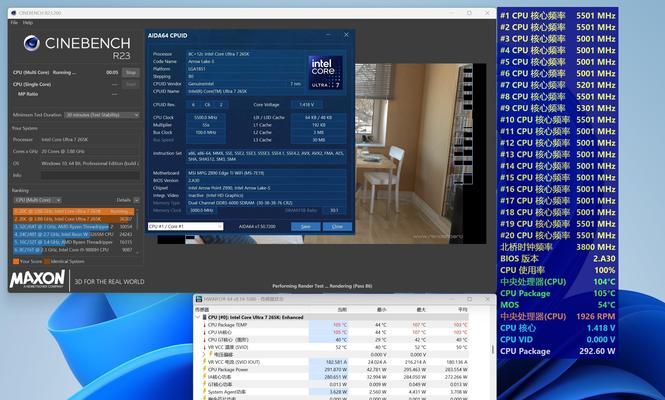Click the Motherboard name field in CPUID
This screenshot has height=400, width=665.
point(266,173)
